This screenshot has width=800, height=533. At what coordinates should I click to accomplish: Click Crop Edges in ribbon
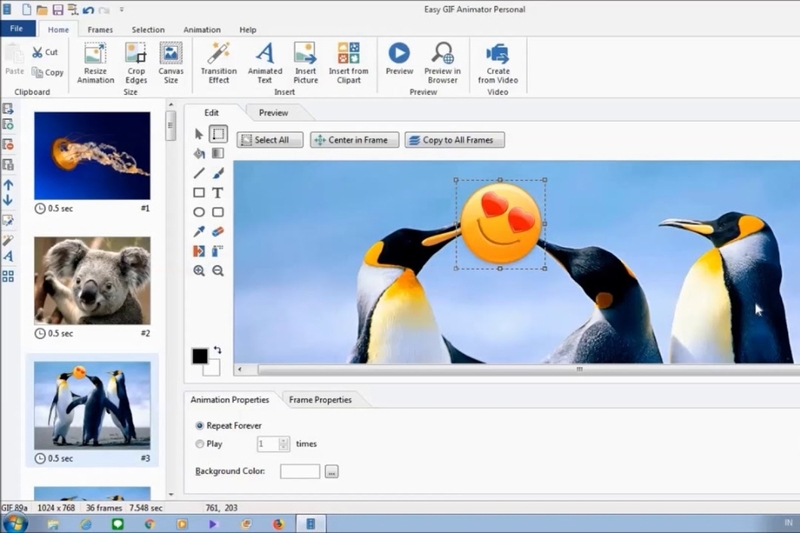[x=136, y=63]
